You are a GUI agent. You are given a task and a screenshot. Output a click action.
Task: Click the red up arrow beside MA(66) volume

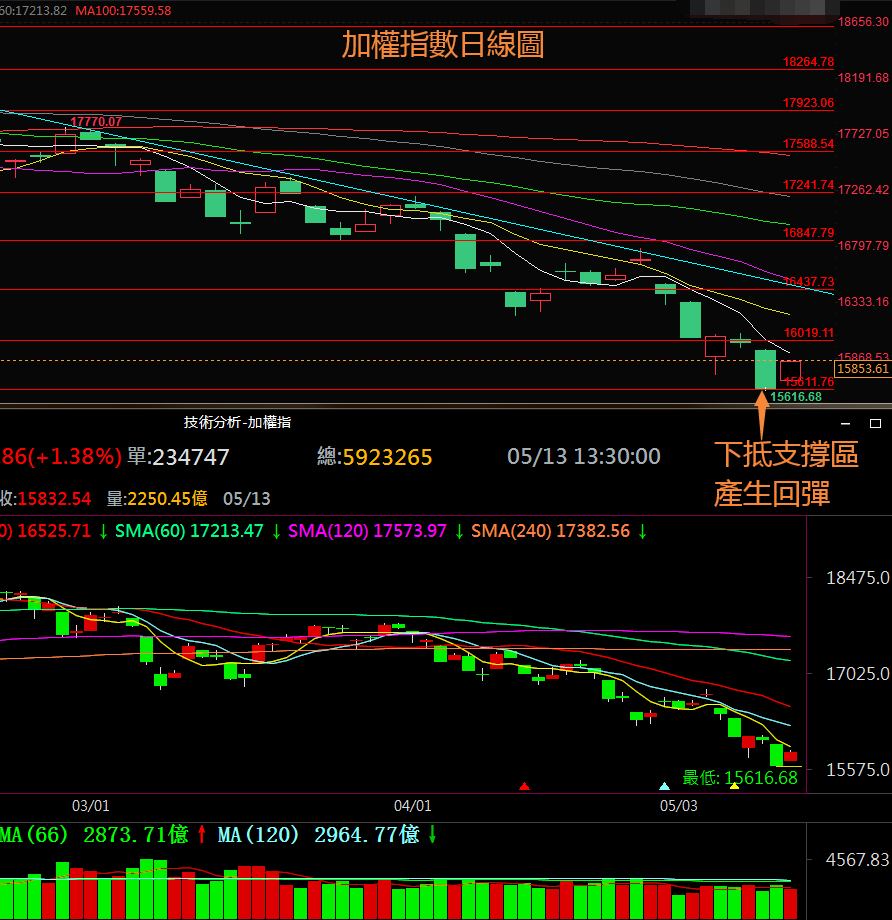[x=202, y=834]
